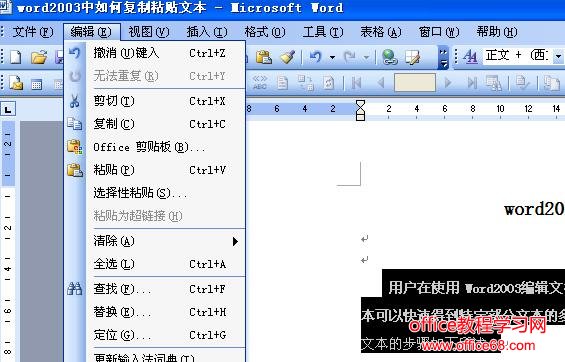565x362 pixels.
Task: Click the next record arrow icon
Action: [448, 83]
